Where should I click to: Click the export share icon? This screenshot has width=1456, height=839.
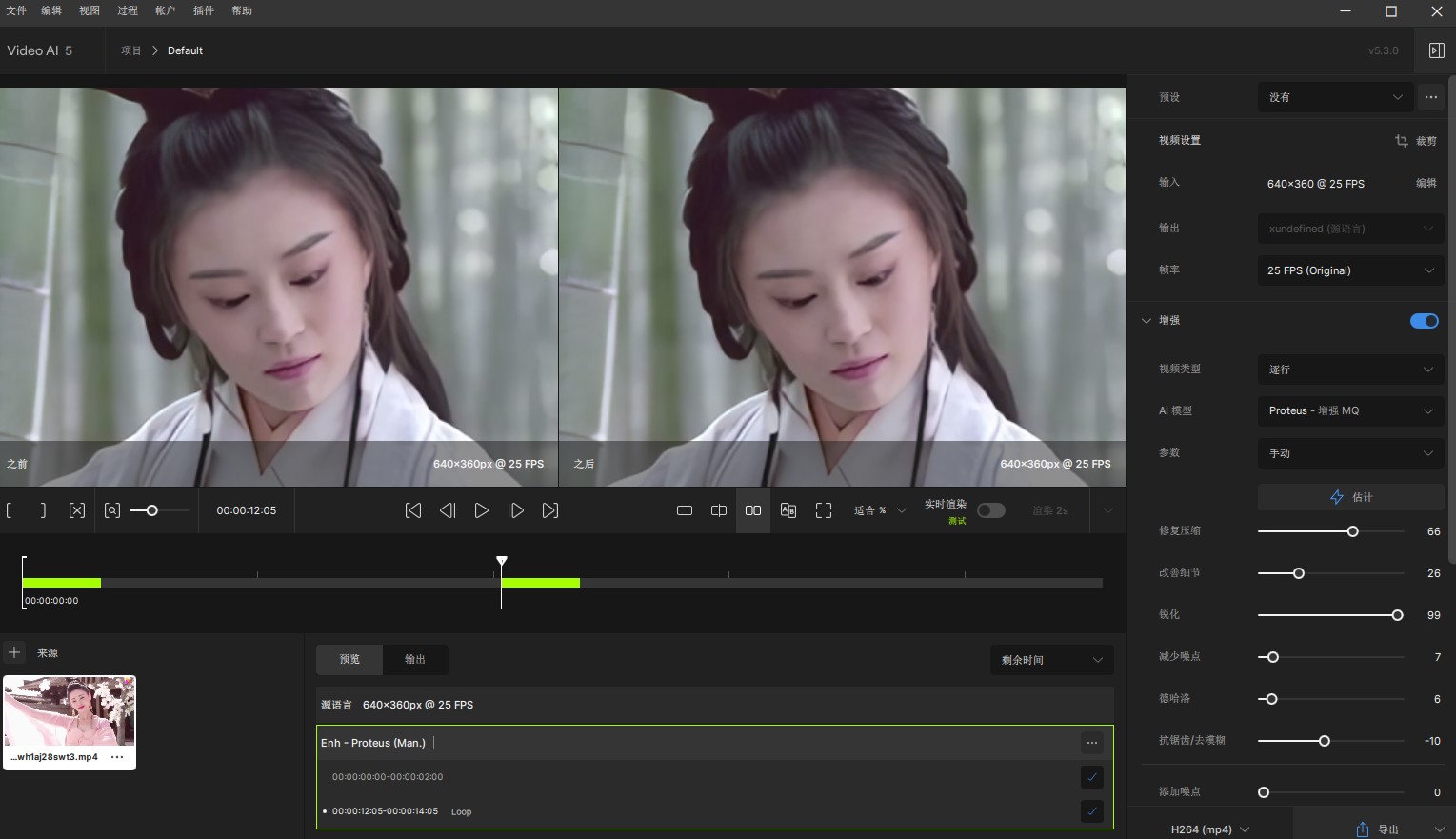(x=1363, y=829)
